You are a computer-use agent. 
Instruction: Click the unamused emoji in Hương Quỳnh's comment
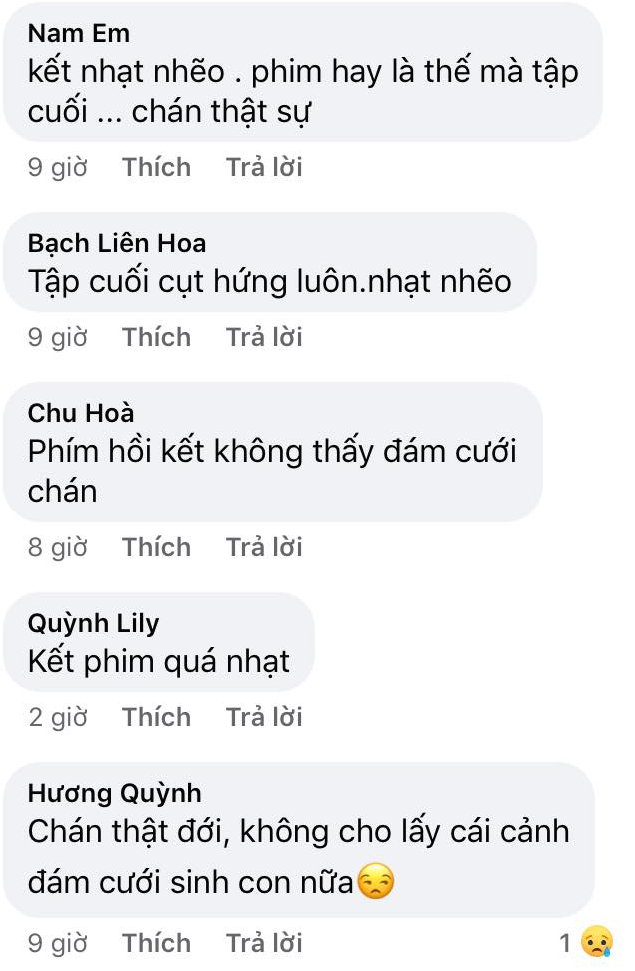click(x=377, y=882)
